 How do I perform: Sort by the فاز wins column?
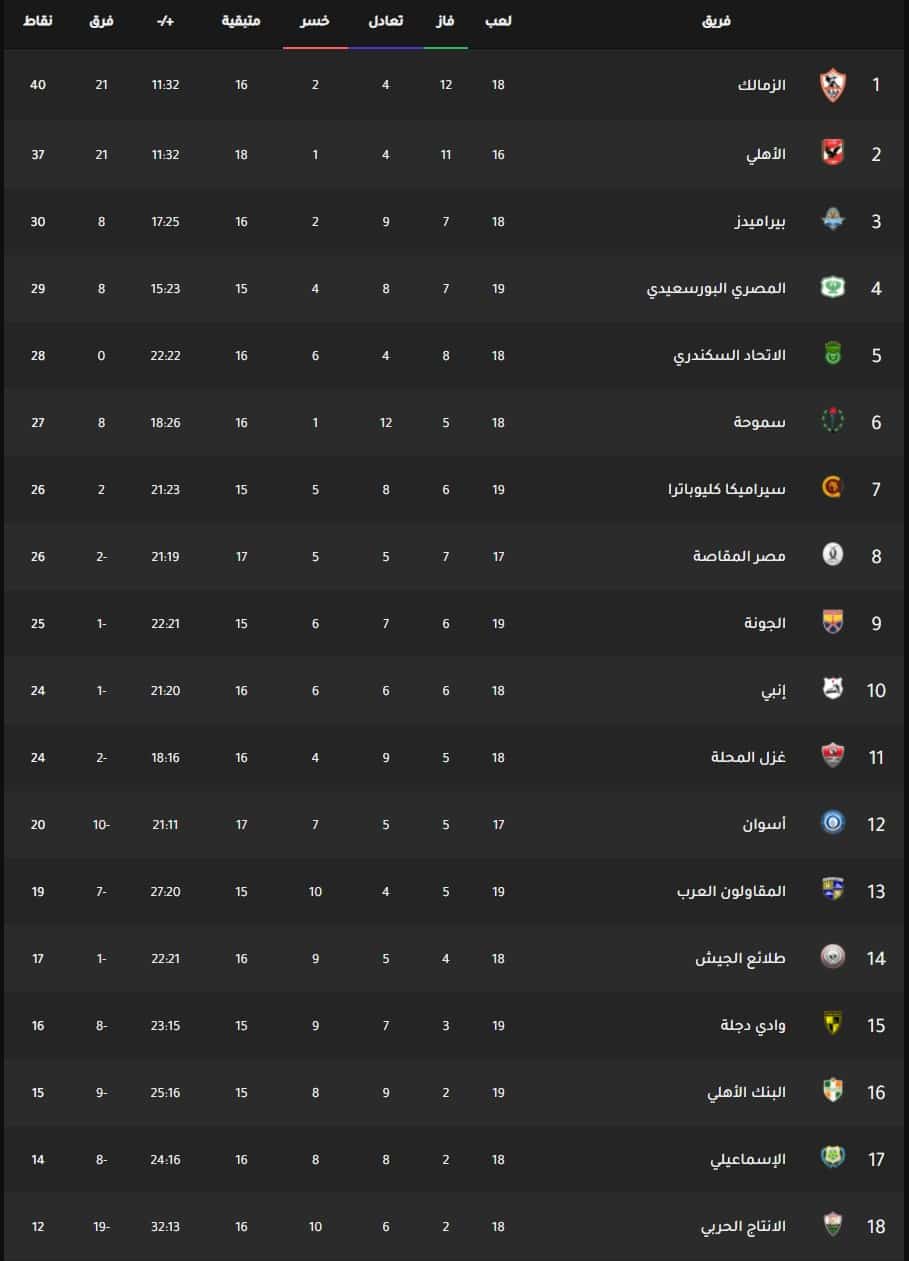click(446, 21)
